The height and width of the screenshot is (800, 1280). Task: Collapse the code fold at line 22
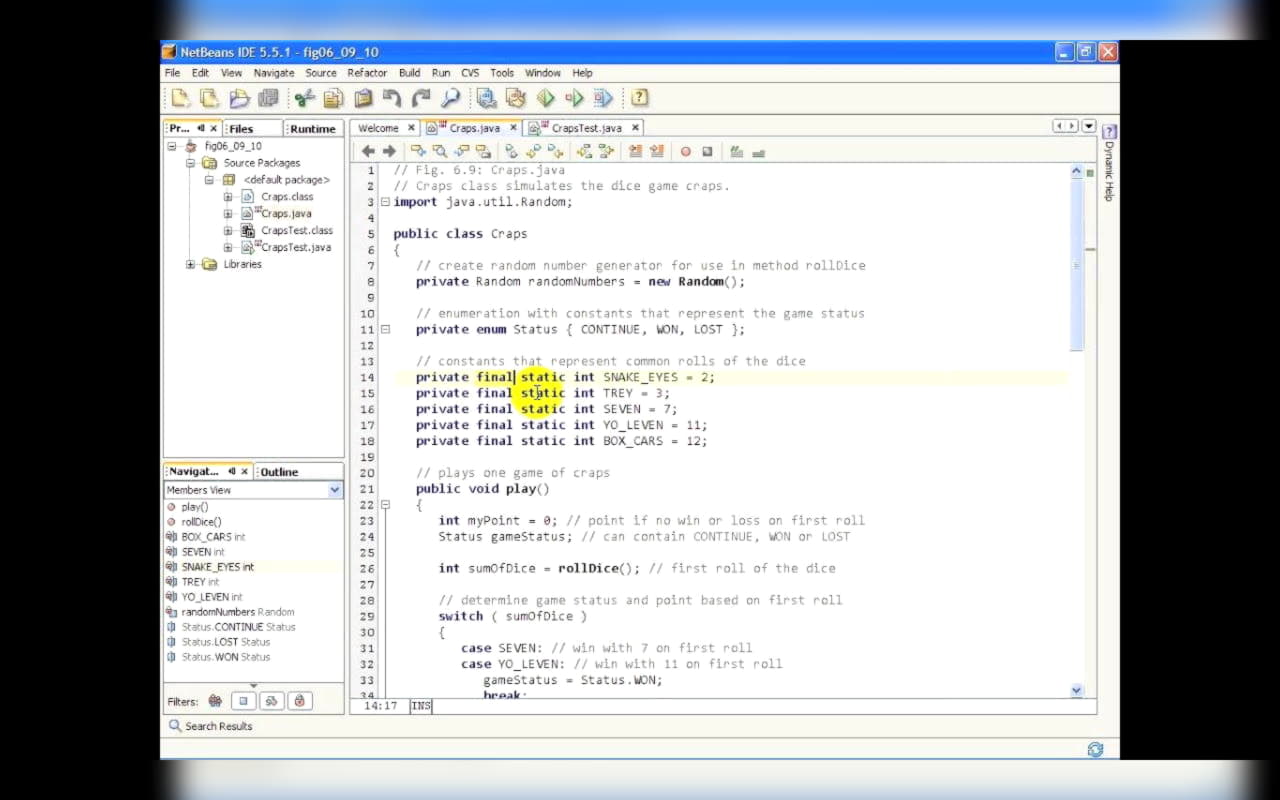pos(386,504)
